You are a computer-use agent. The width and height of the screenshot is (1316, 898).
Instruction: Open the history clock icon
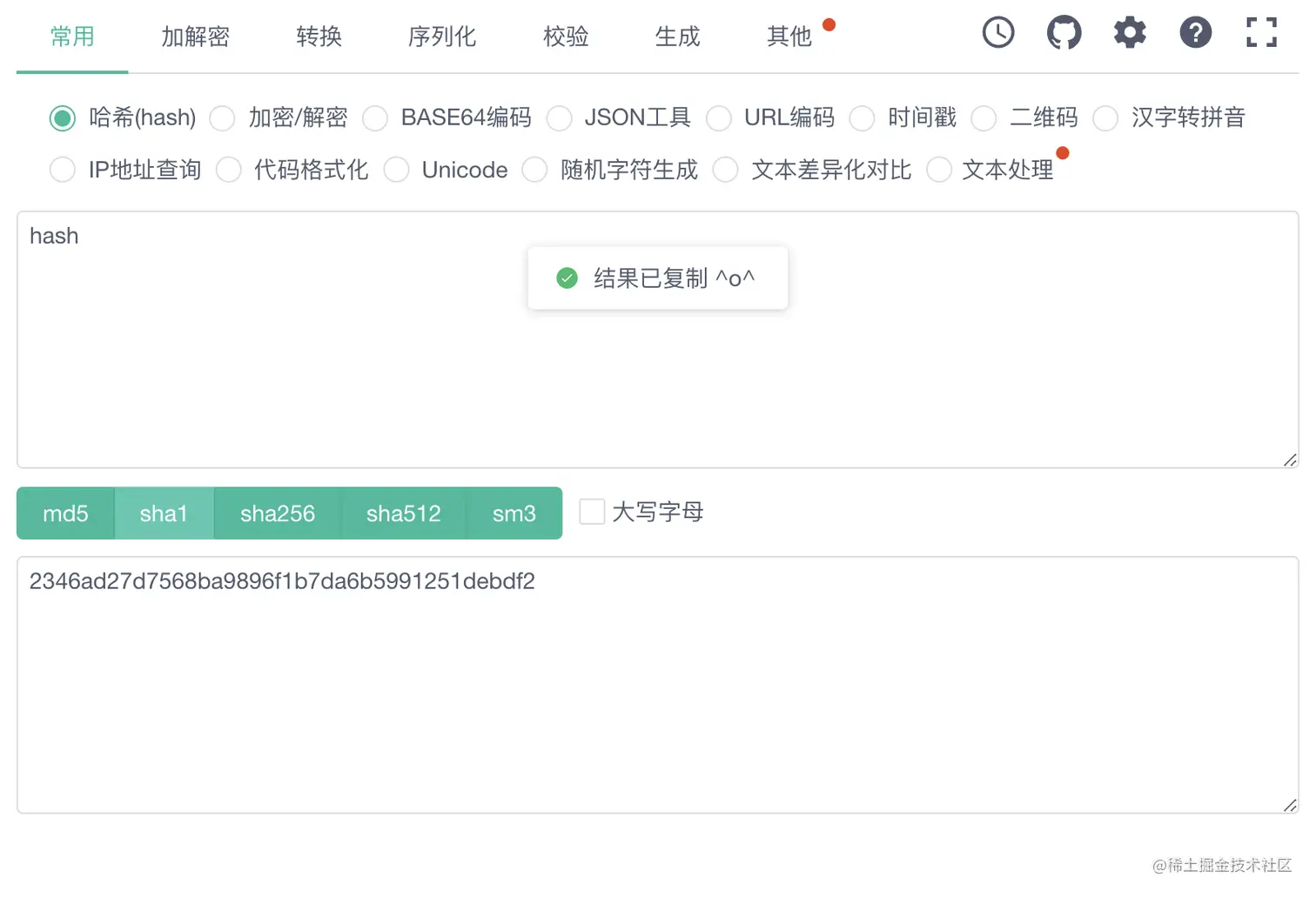(998, 33)
